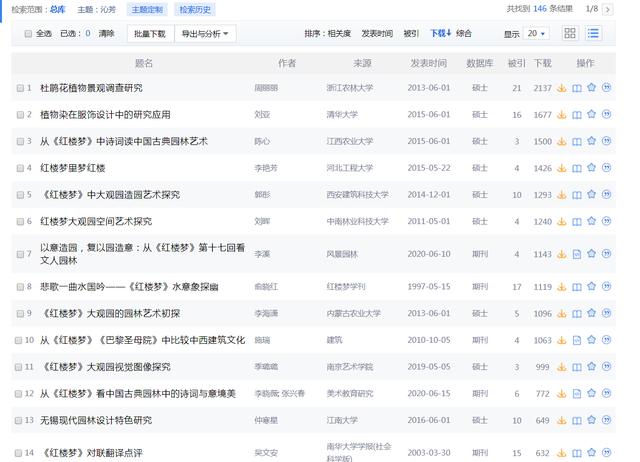
Task: Click 清除 to clear selections
Action: pos(106,33)
